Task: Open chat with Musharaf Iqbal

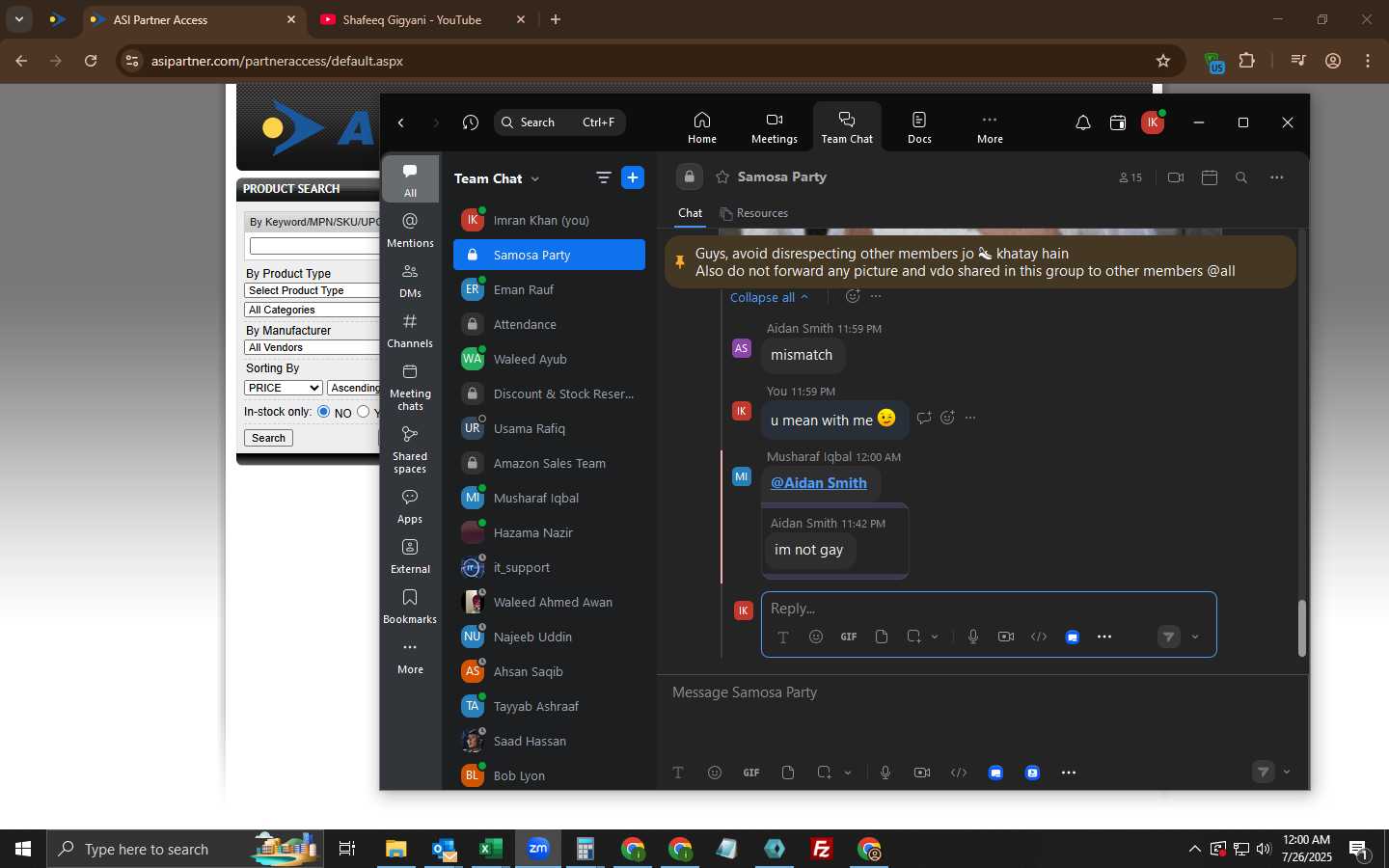Action: click(549, 498)
